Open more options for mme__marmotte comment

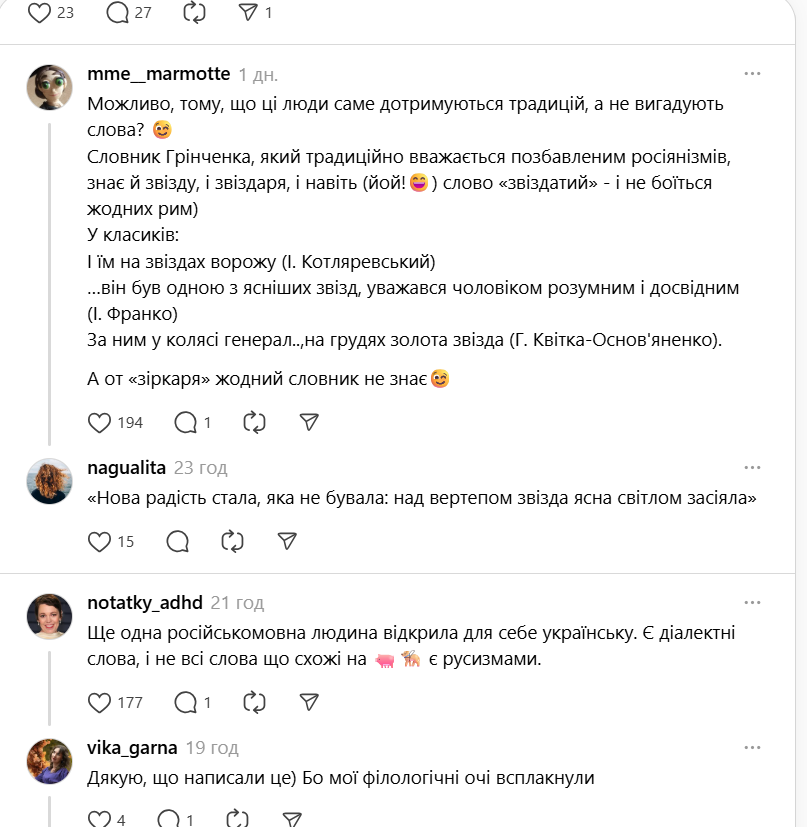(x=752, y=74)
